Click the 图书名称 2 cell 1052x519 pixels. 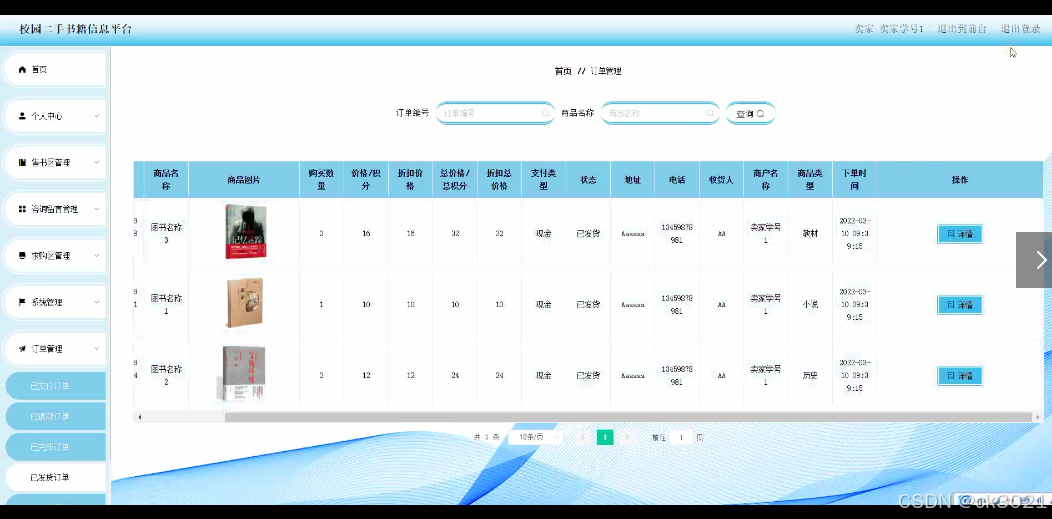[x=166, y=376]
